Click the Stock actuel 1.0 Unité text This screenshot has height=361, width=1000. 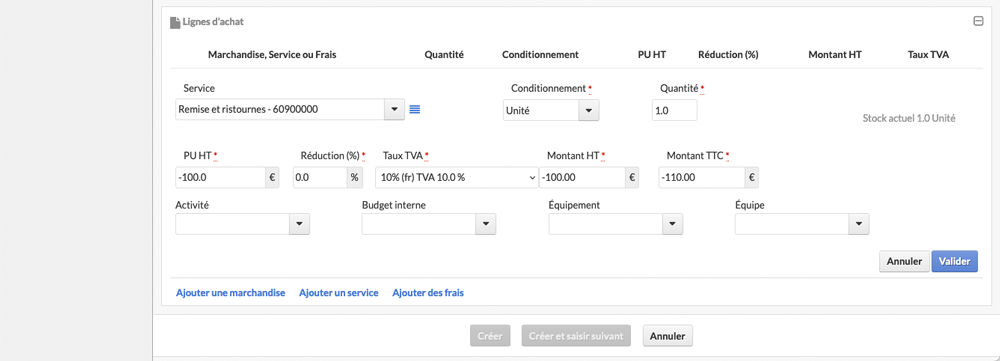909,119
